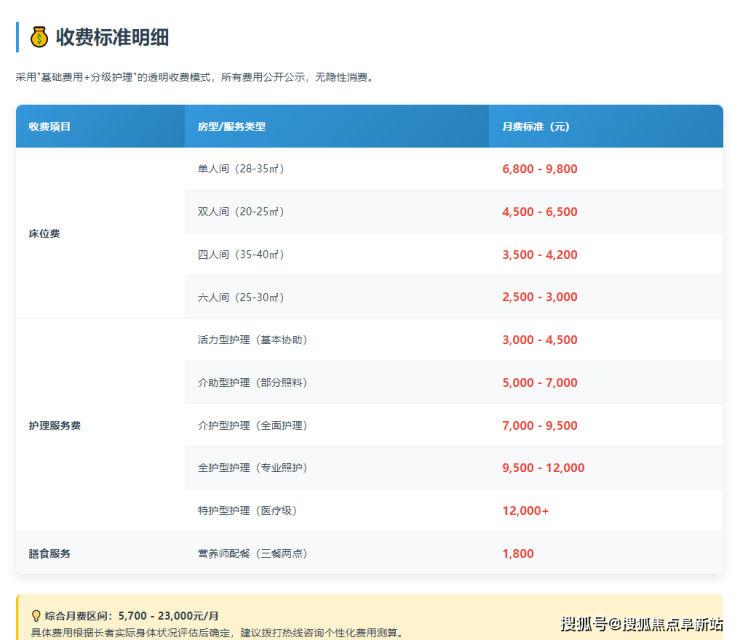The height and width of the screenshot is (640, 740).
Task: Click the money bag icon beside the heading
Action: 39,37
